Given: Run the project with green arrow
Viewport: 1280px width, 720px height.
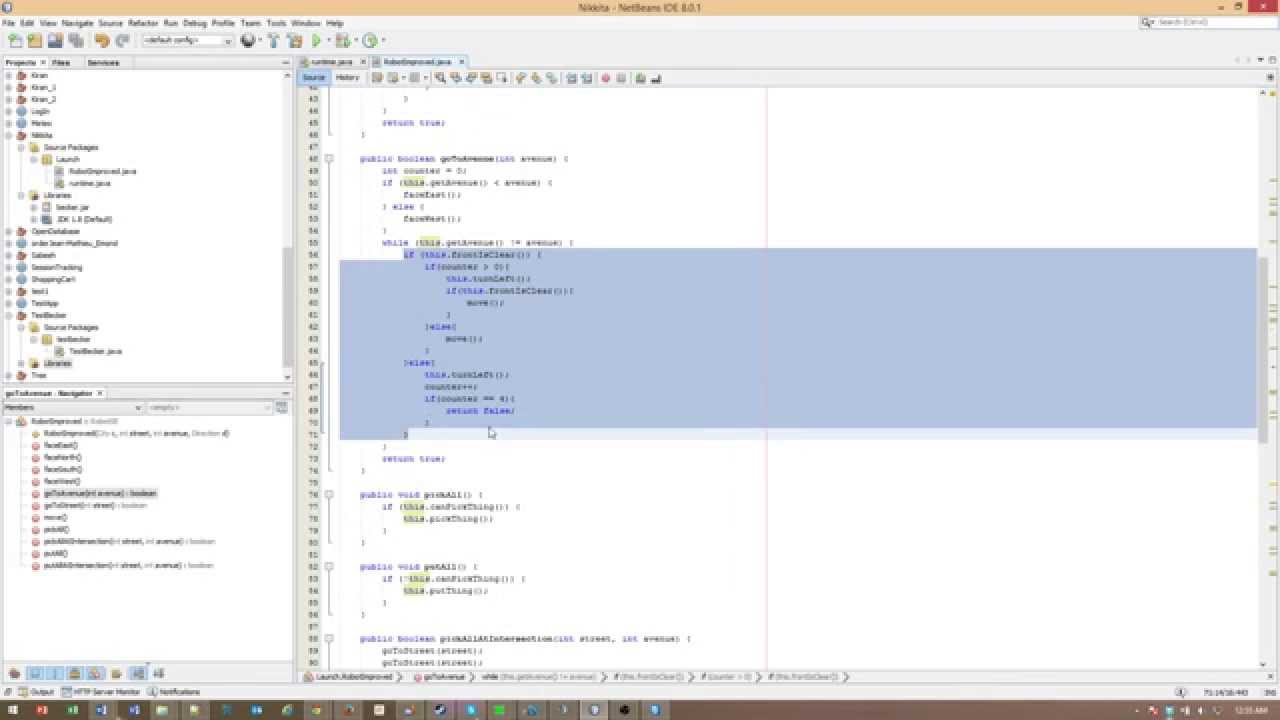Looking at the screenshot, I should pos(316,40).
